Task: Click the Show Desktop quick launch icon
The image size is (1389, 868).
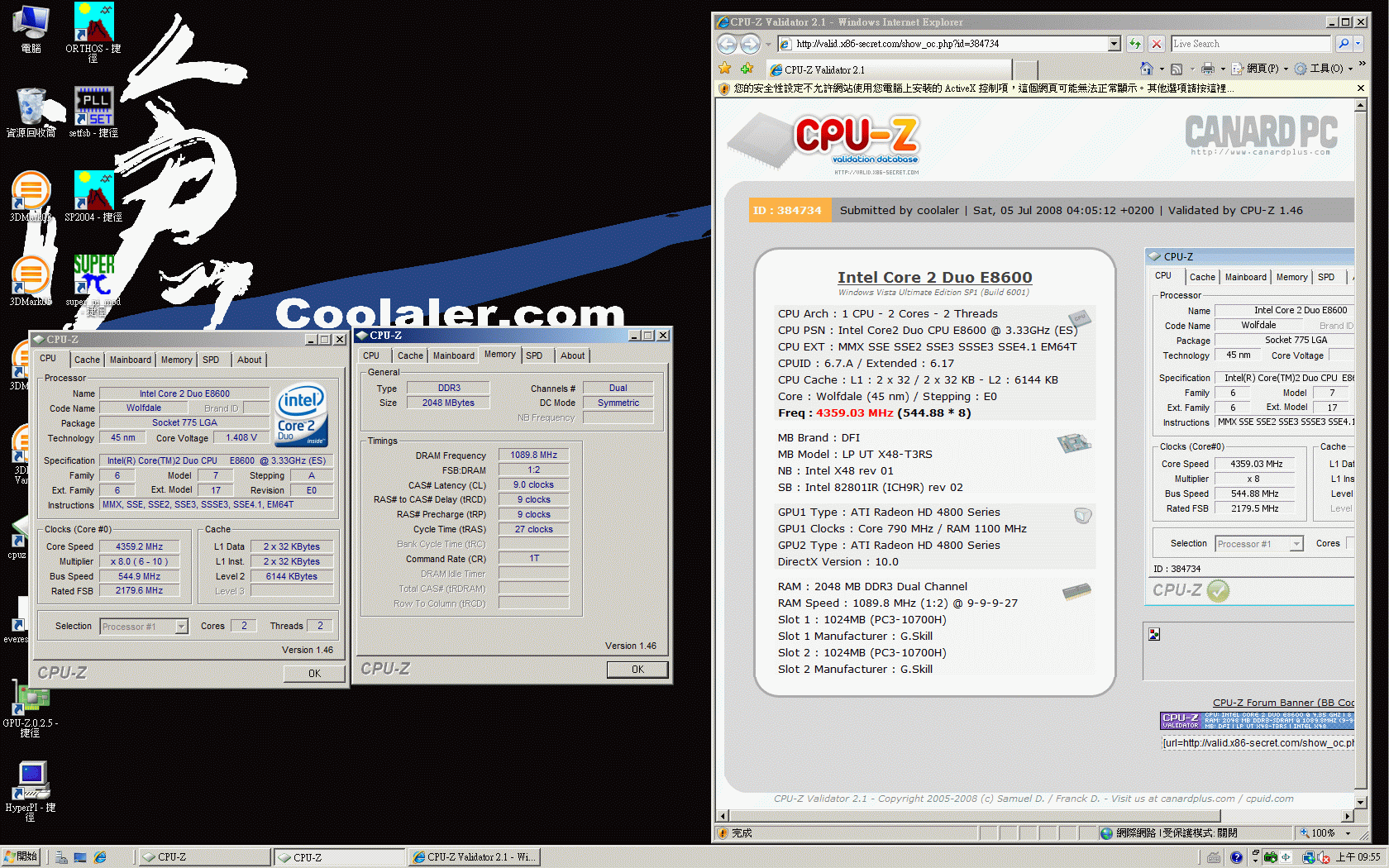Action: (x=80, y=857)
